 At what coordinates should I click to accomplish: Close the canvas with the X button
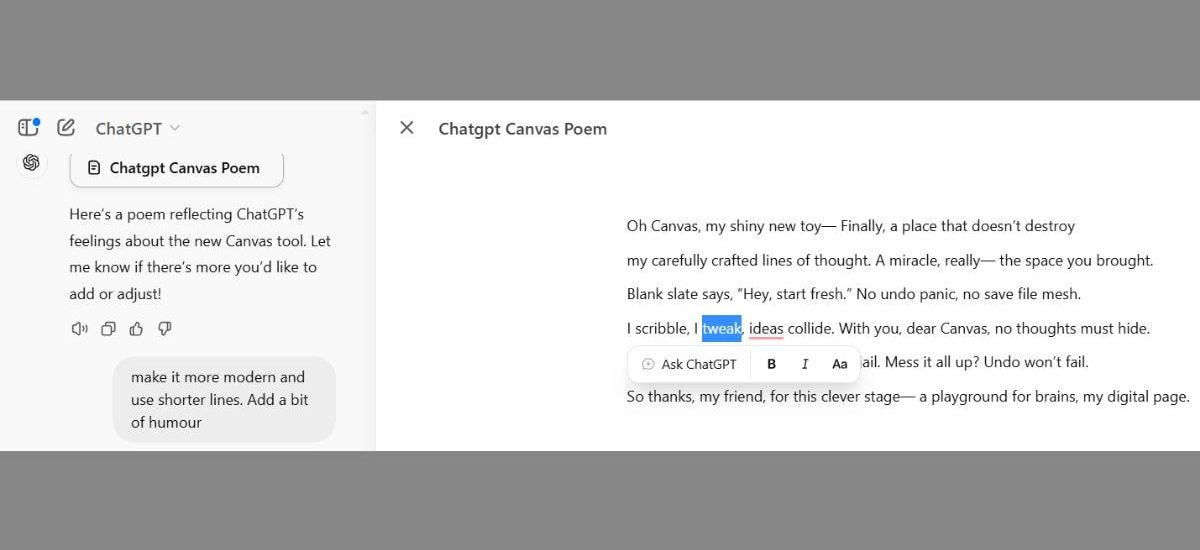coord(406,128)
